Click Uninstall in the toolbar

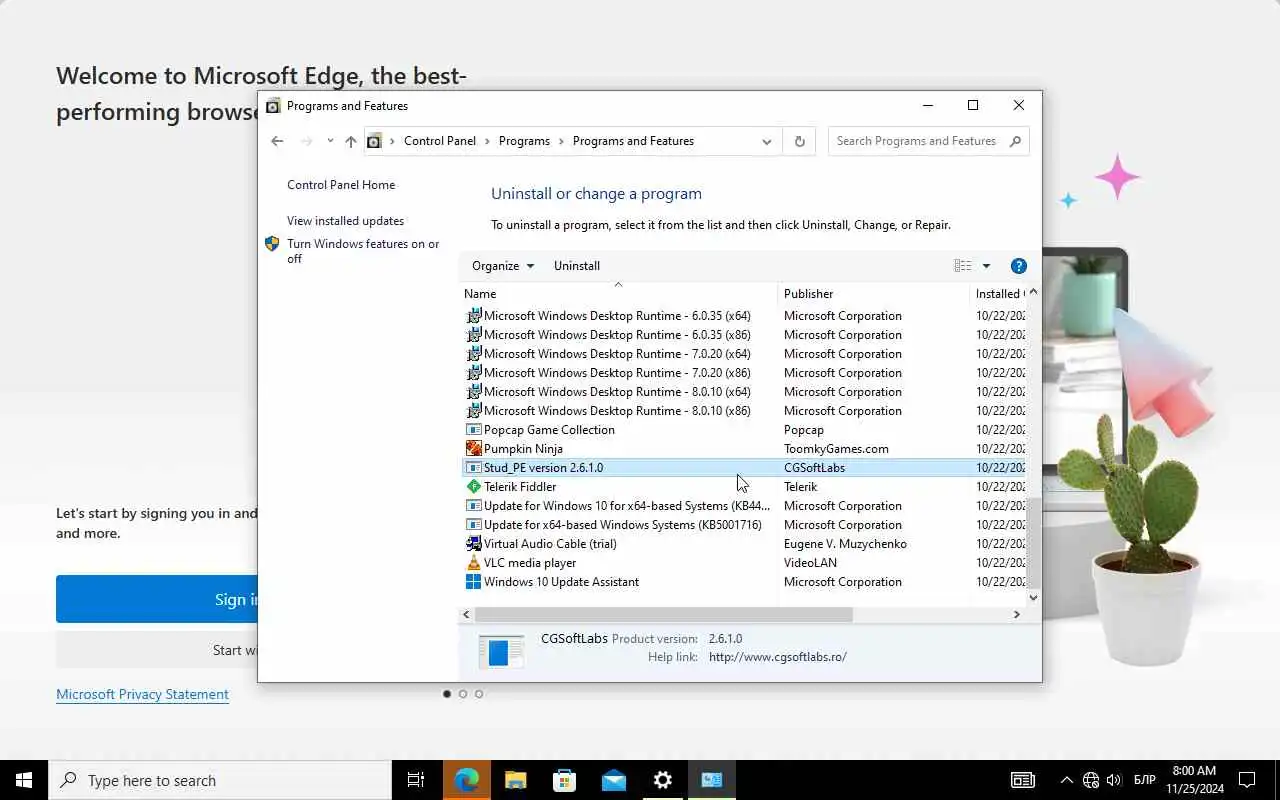click(577, 266)
